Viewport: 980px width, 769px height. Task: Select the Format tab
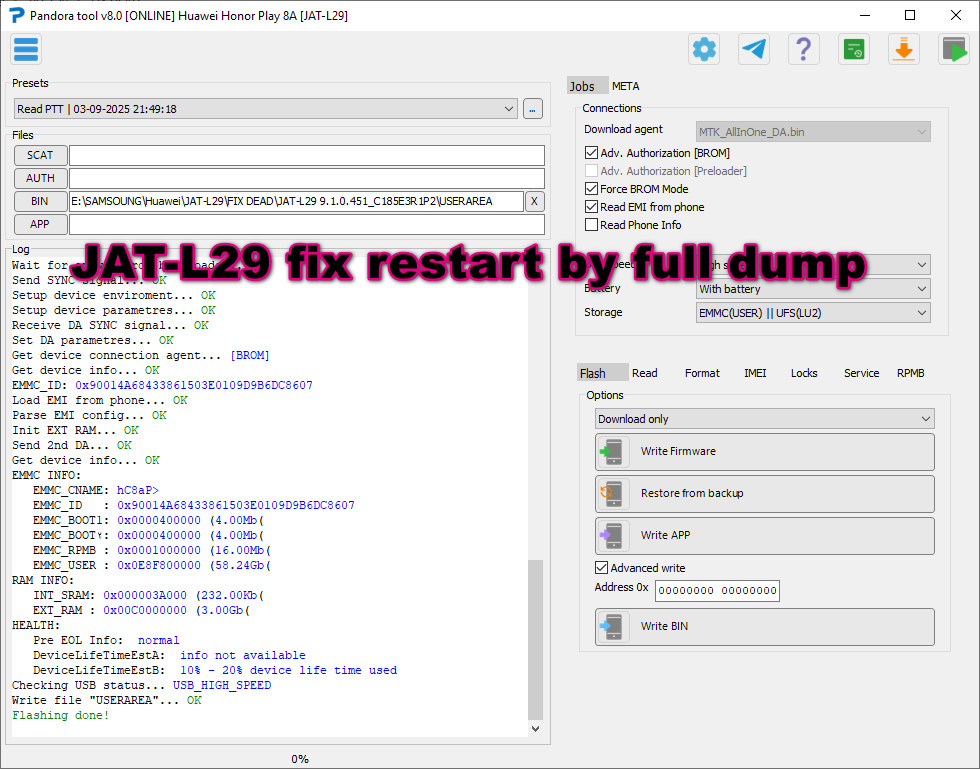tap(702, 373)
